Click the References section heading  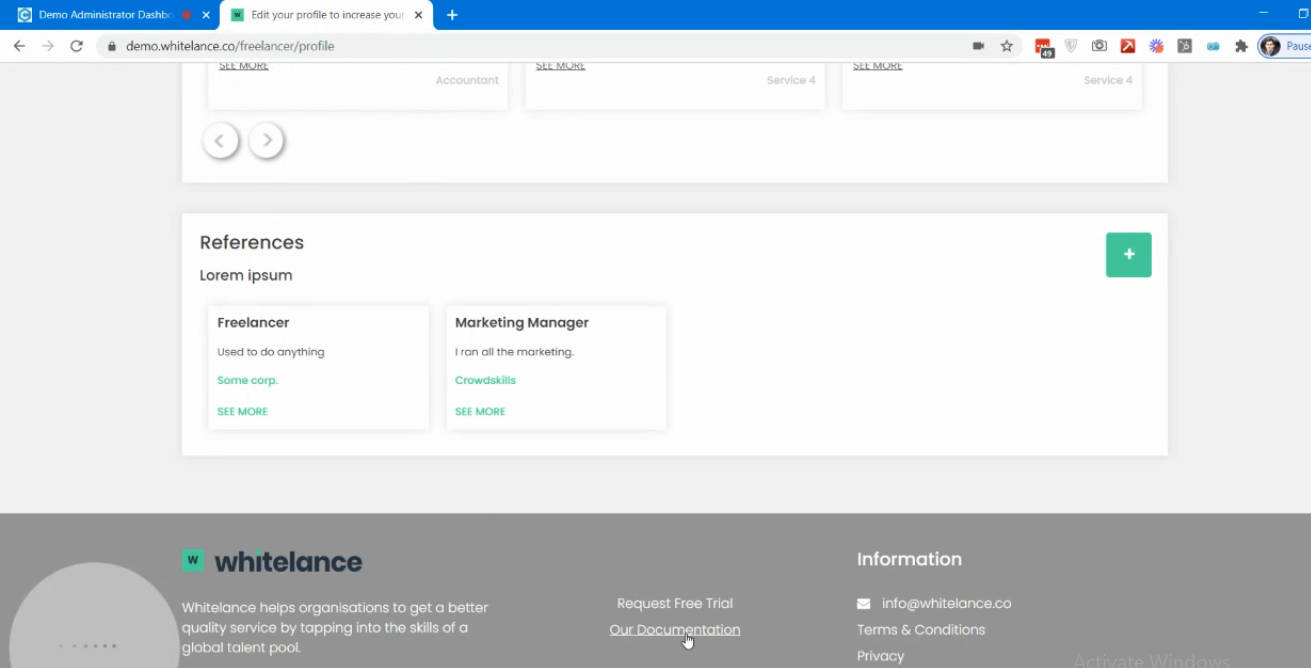(x=252, y=242)
